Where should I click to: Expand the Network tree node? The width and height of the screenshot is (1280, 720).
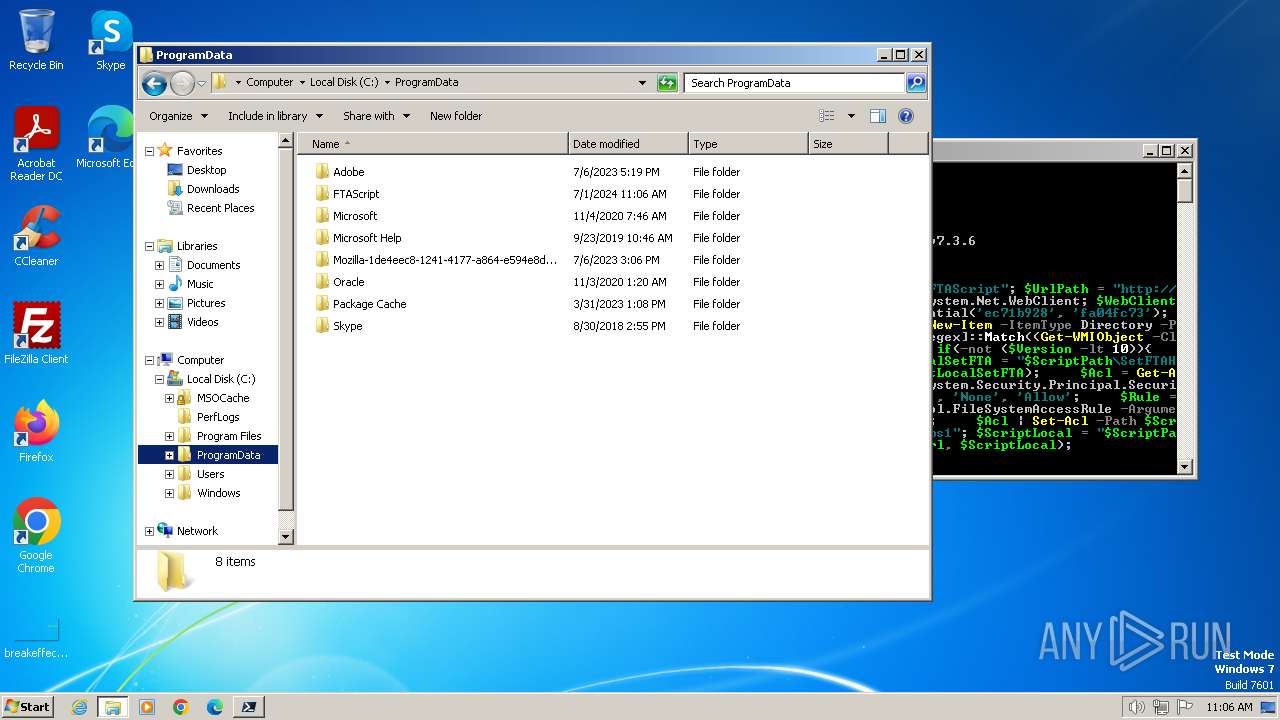(149, 531)
